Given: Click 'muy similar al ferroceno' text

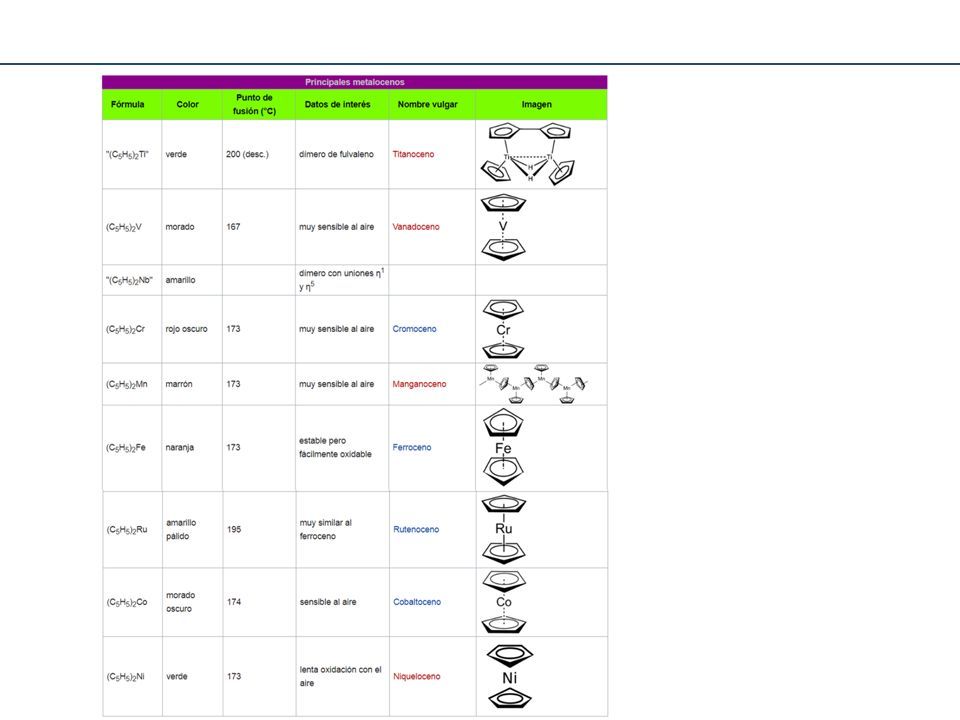Looking at the screenshot, I should tap(326, 529).
